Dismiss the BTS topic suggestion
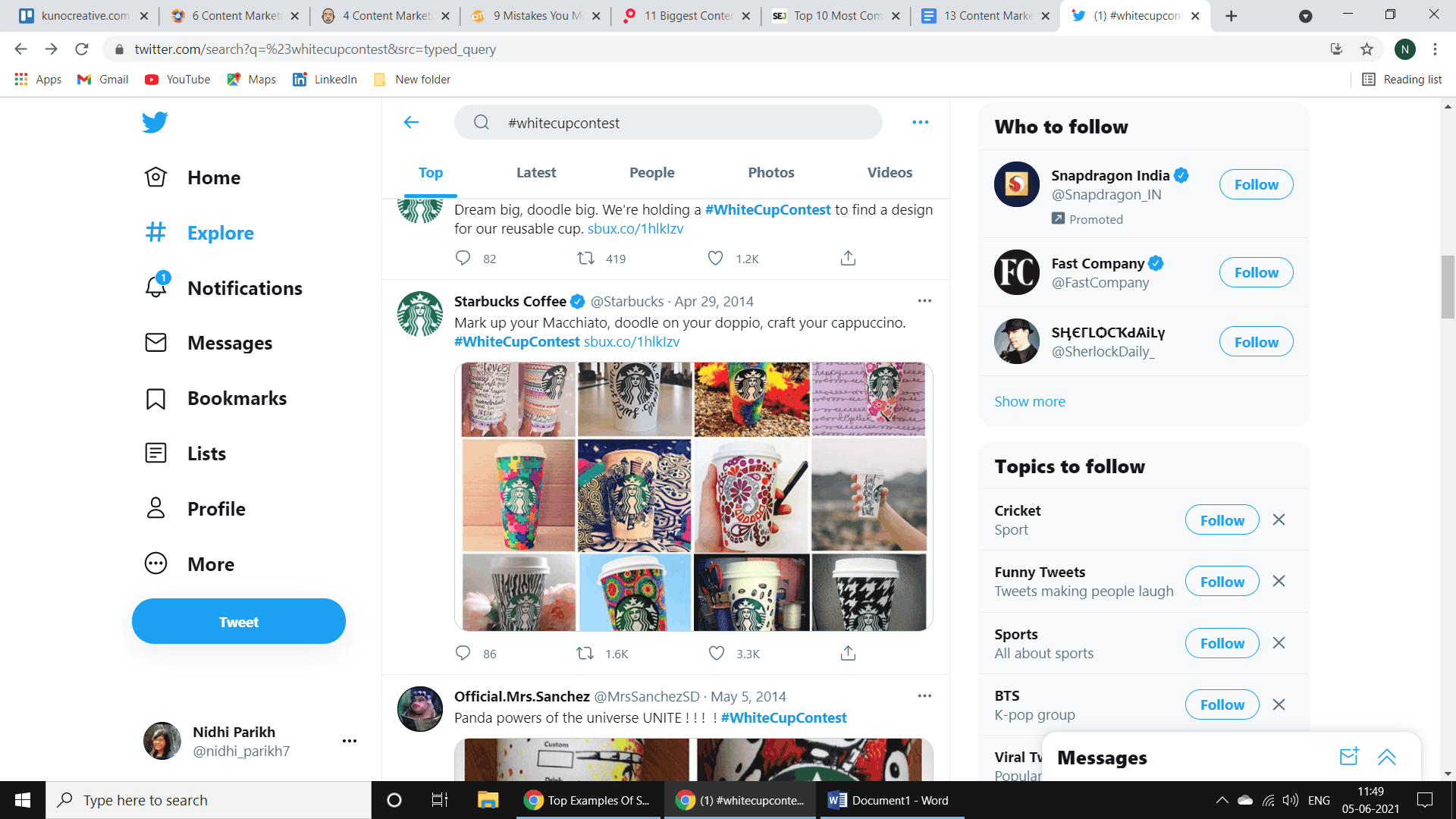The image size is (1456, 819). pyautogui.click(x=1279, y=704)
